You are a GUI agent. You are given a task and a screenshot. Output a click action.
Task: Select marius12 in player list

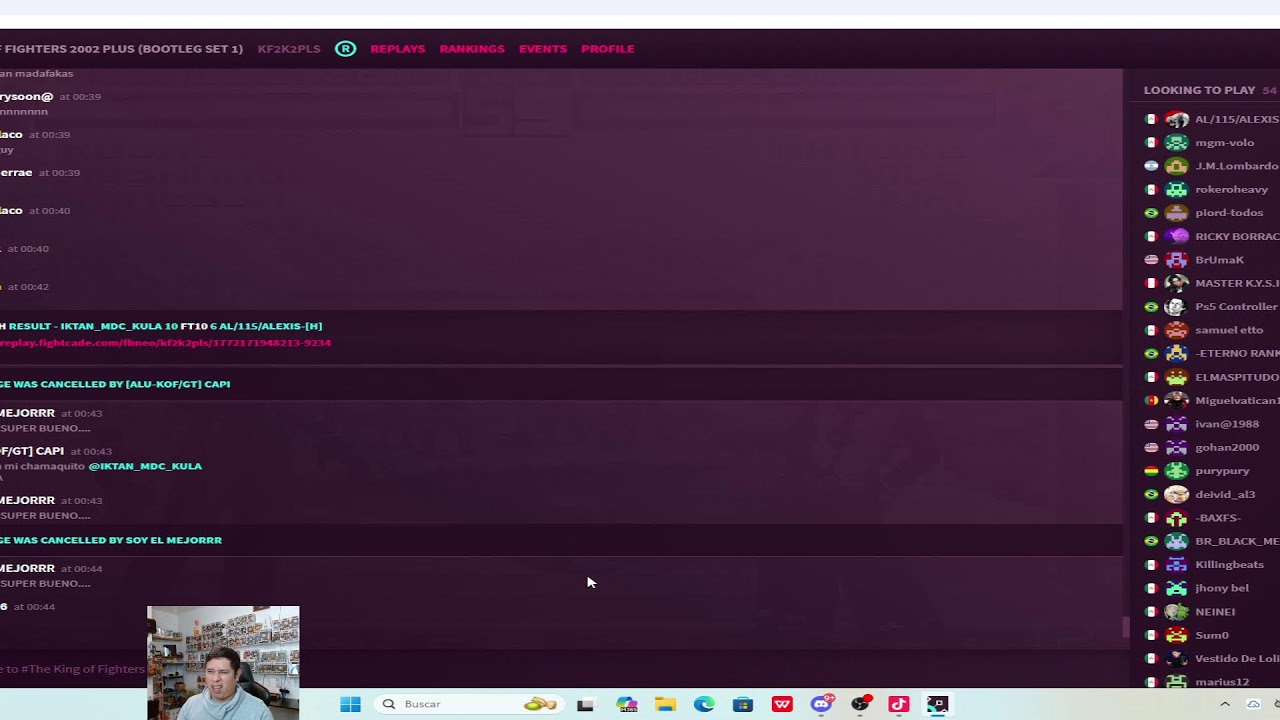[1222, 682]
